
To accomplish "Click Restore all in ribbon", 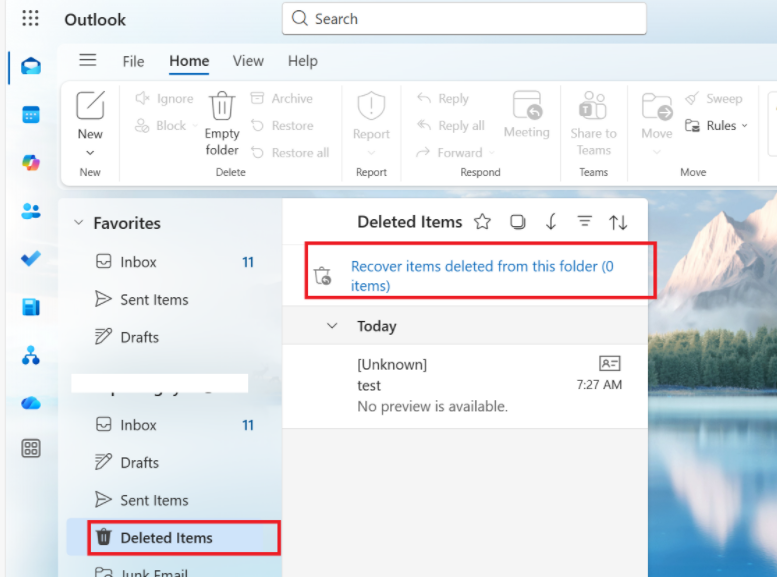I will pyautogui.click(x=290, y=152).
